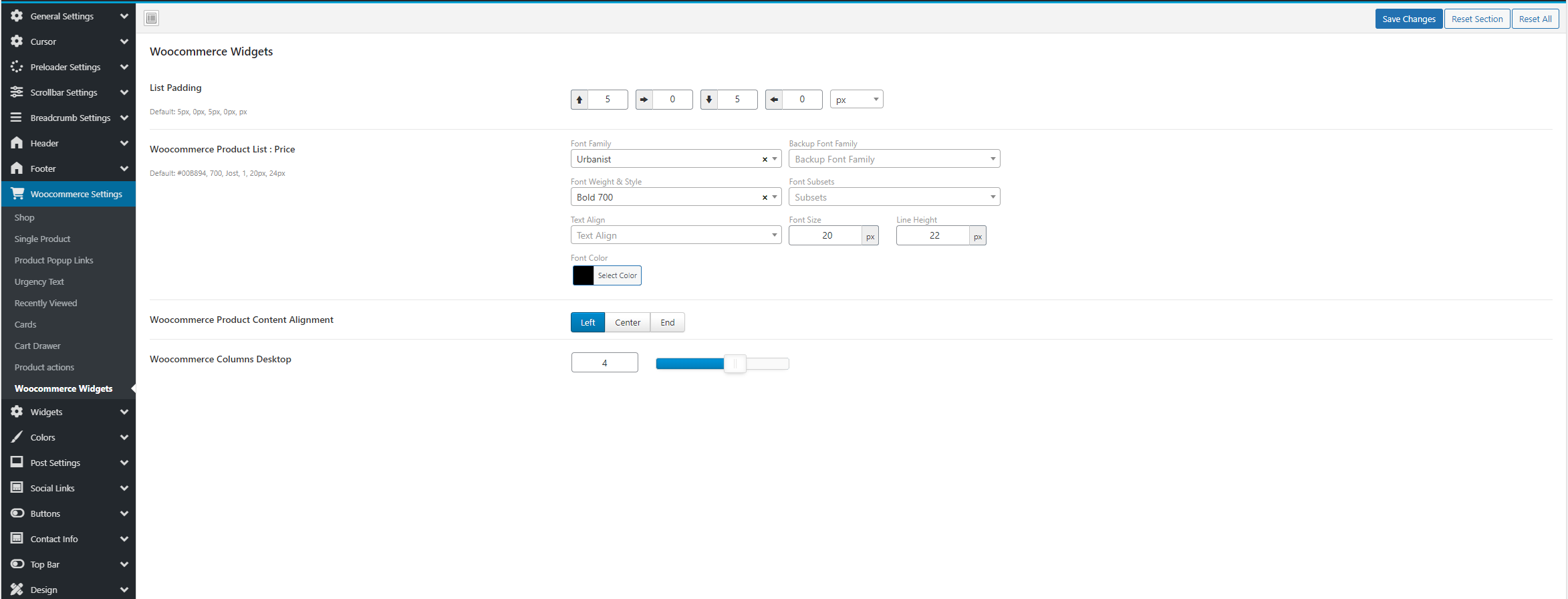This screenshot has width=1568, height=599.
Task: Click the Design tools icon
Action: [17, 590]
